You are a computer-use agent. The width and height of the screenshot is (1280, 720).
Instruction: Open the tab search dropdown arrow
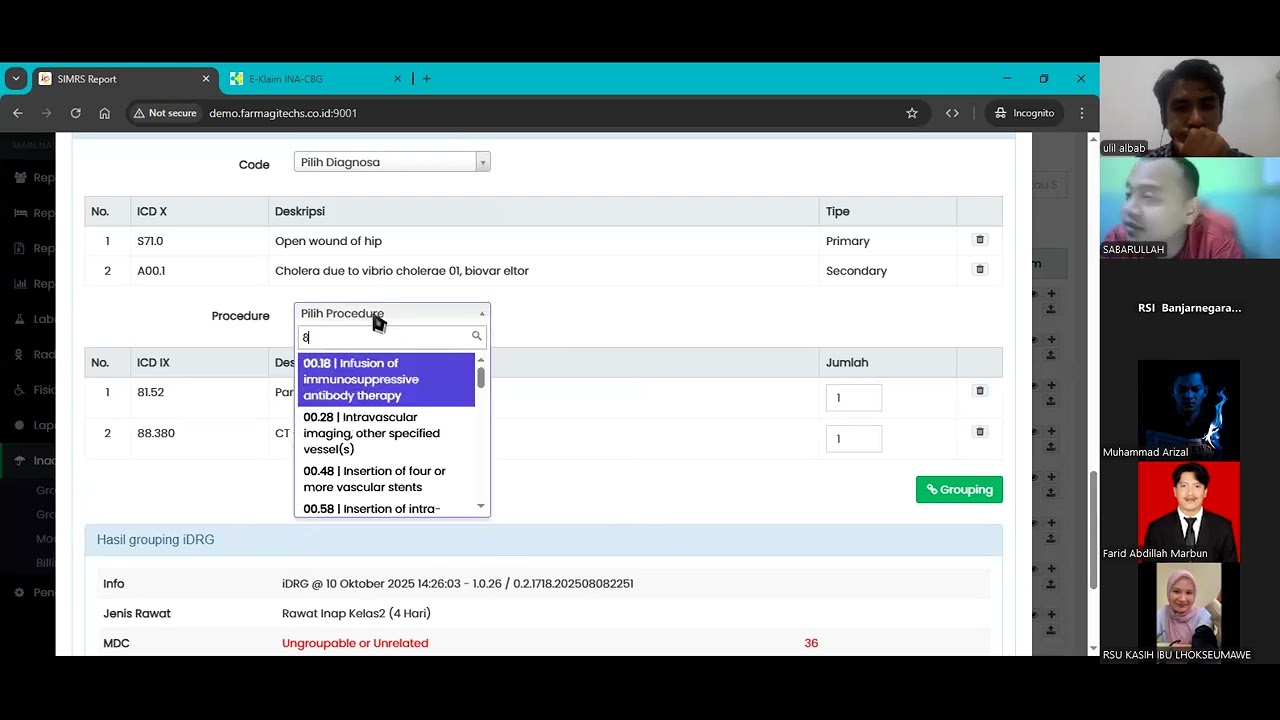point(15,79)
